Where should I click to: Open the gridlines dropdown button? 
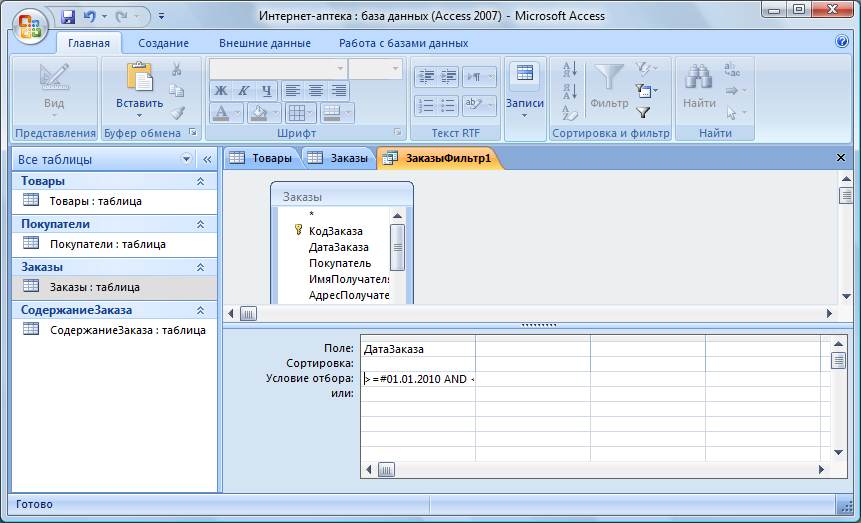tap(300, 113)
